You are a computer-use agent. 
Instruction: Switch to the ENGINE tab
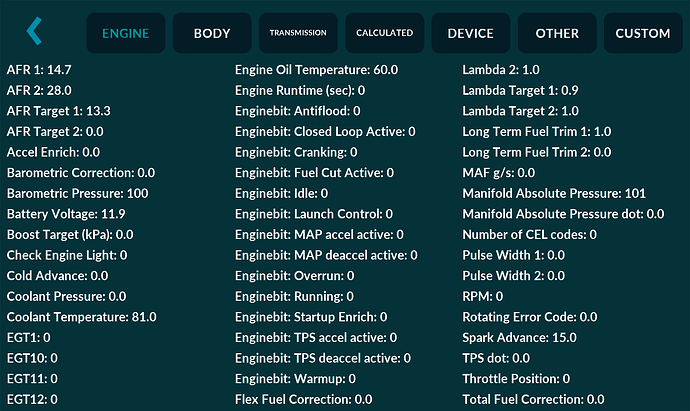click(x=126, y=33)
